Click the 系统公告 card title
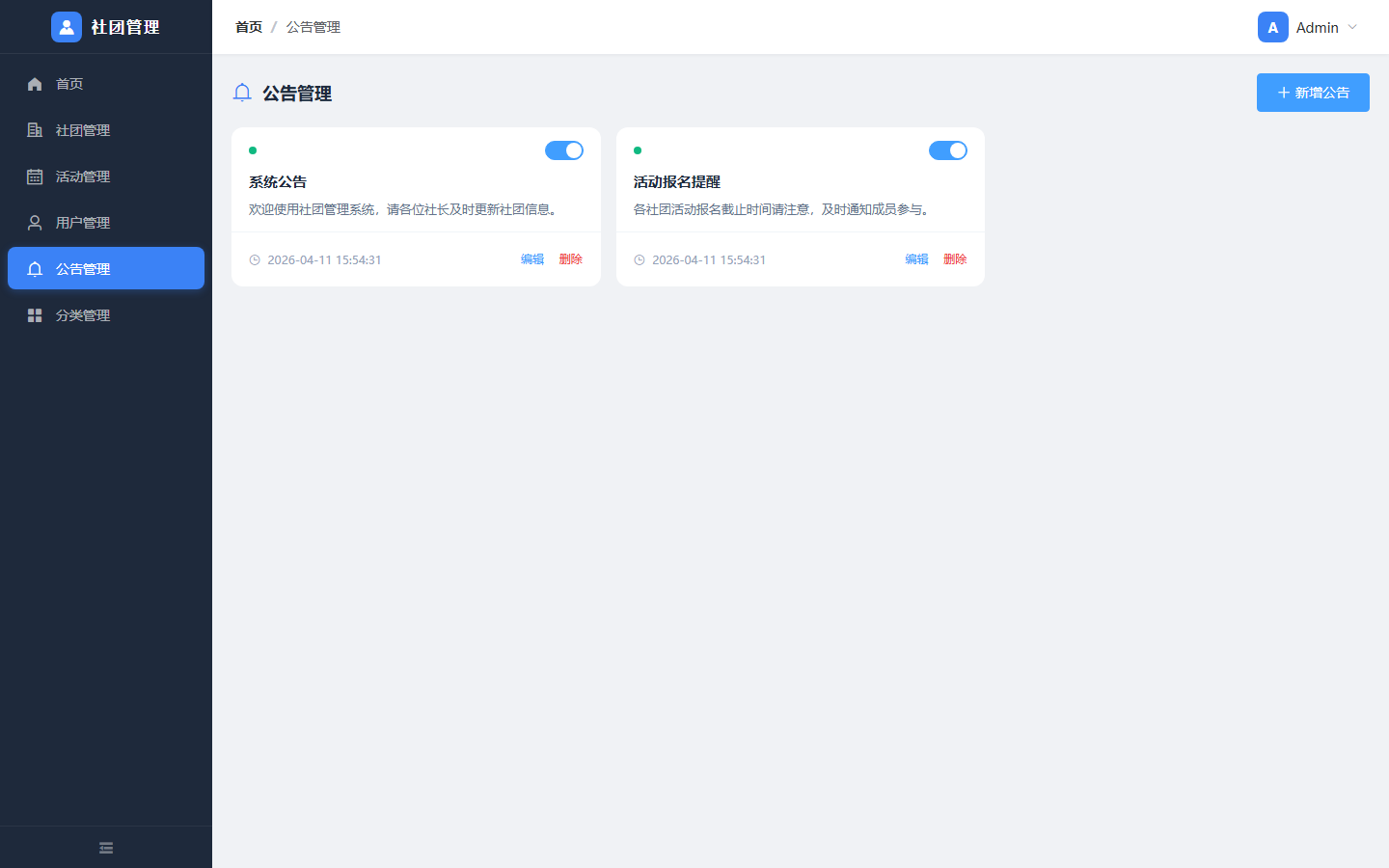 278,182
